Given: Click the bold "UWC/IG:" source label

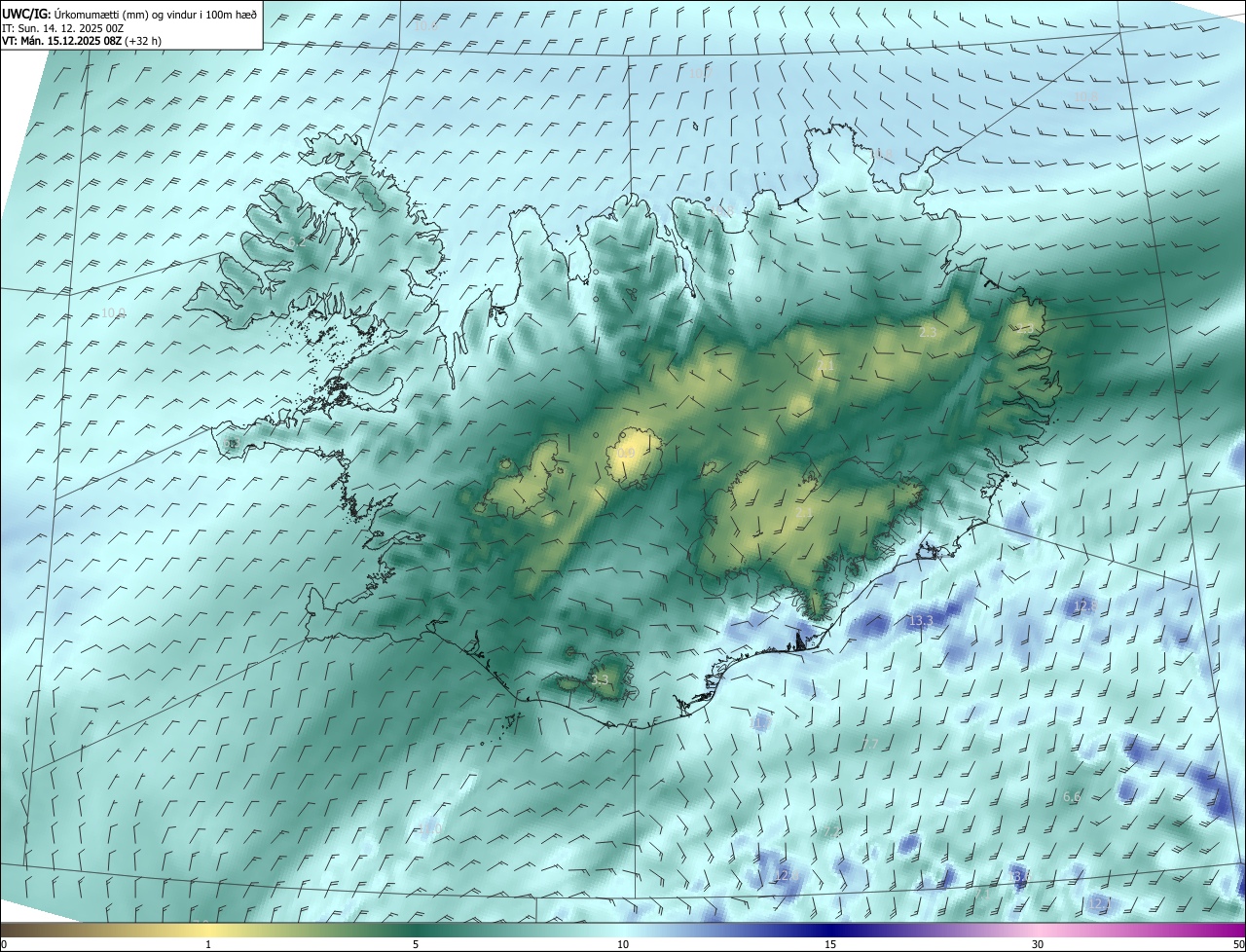Looking at the screenshot, I should [24, 14].
